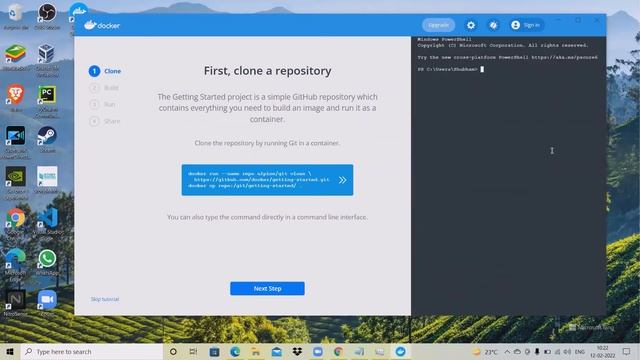This screenshot has width=640, height=360.
Task: Open Google Chrome desktop icon
Action: point(16,223)
